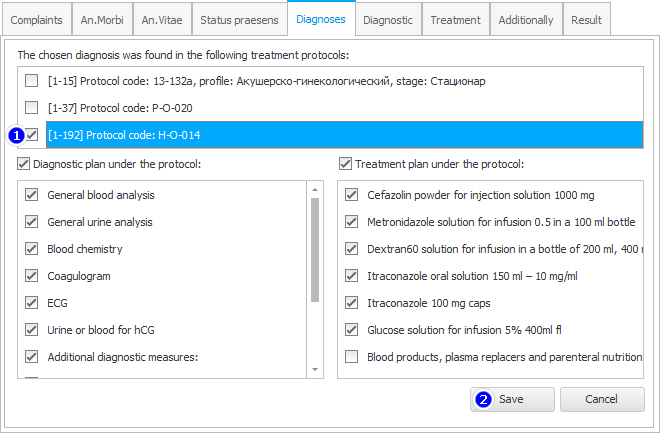Uncheck Coagulogram checkbox
This screenshot has height=433, width=660.
(32, 276)
